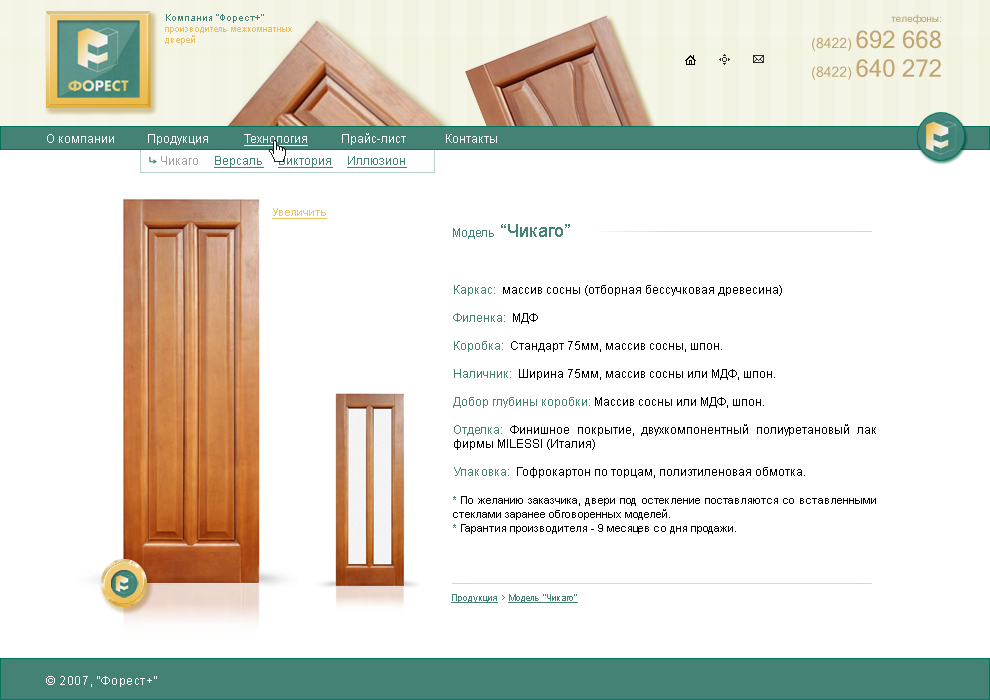This screenshot has height=700, width=990.
Task: Click the Коробка specification line
Action: tap(588, 346)
